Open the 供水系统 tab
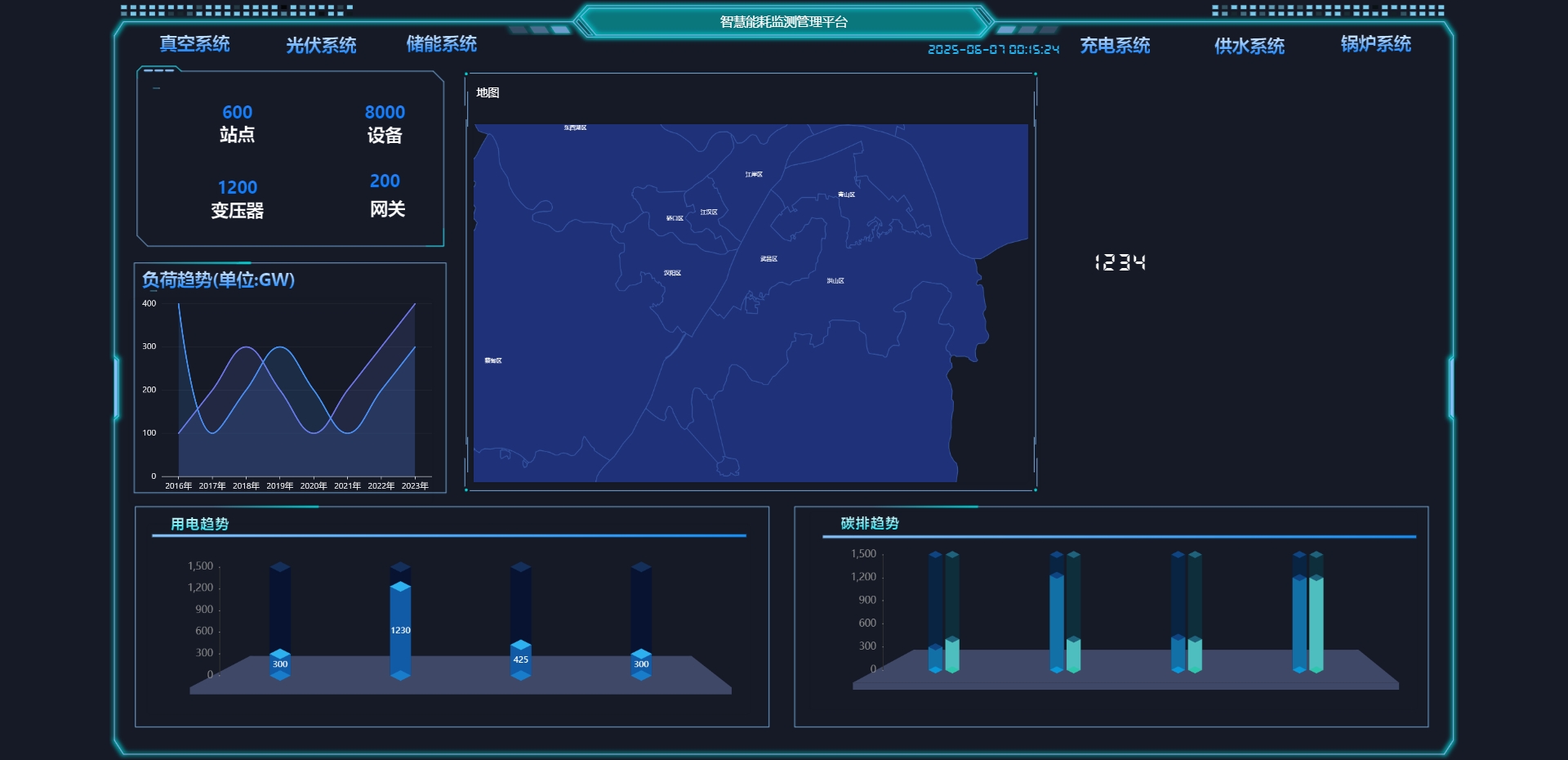 click(x=1249, y=47)
